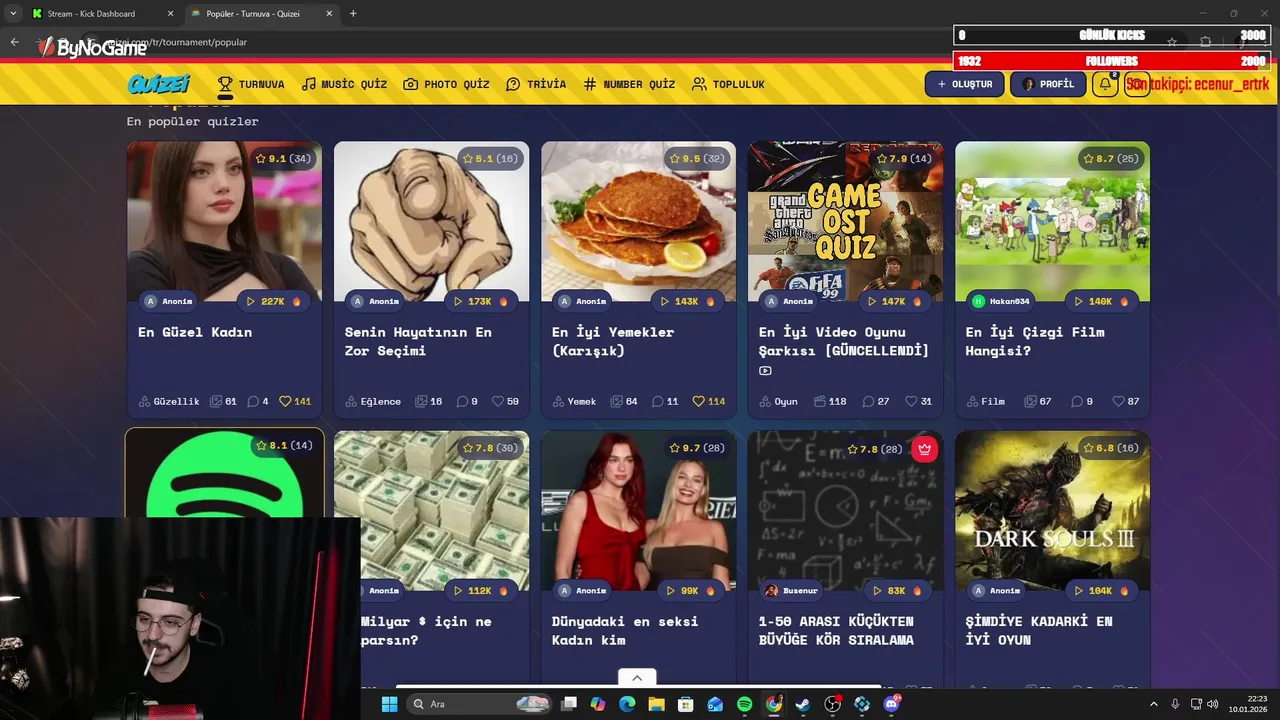Select the Eğlence category tag

(373, 401)
